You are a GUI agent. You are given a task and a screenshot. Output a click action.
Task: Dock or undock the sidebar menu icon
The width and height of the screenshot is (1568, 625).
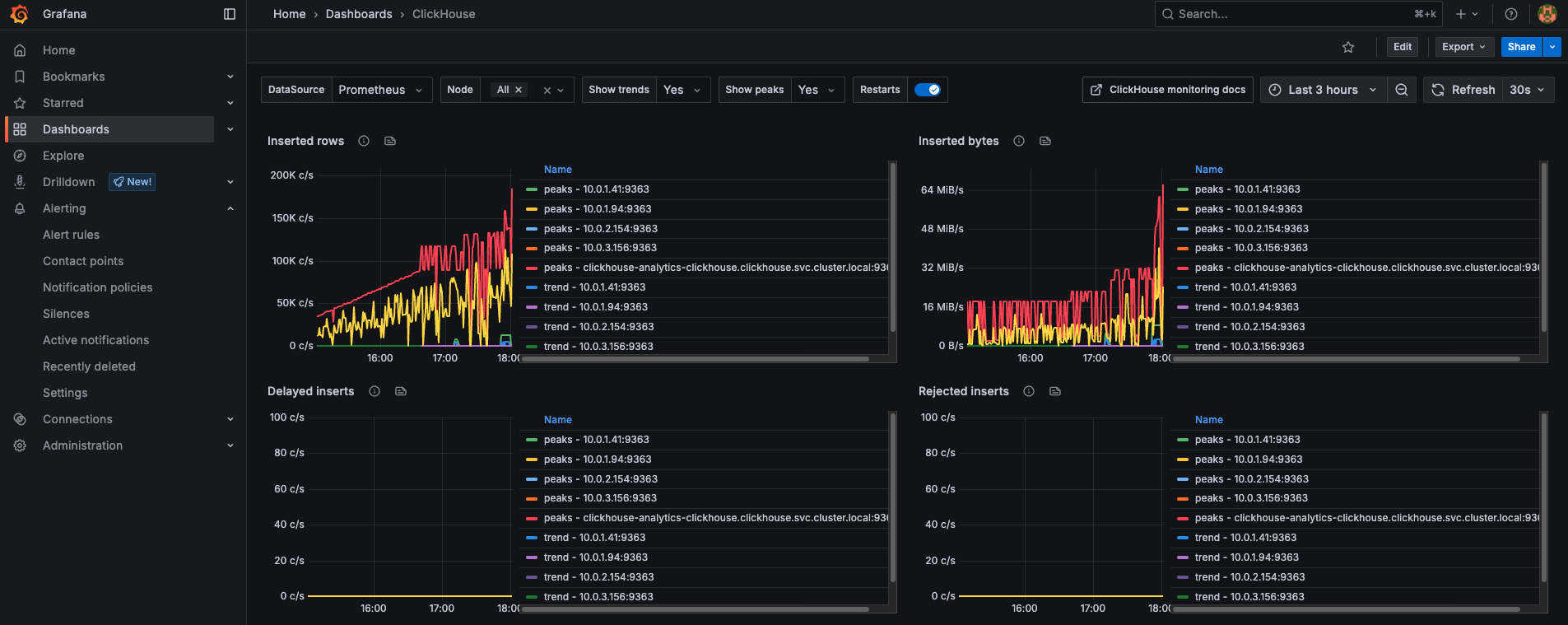[x=230, y=14]
